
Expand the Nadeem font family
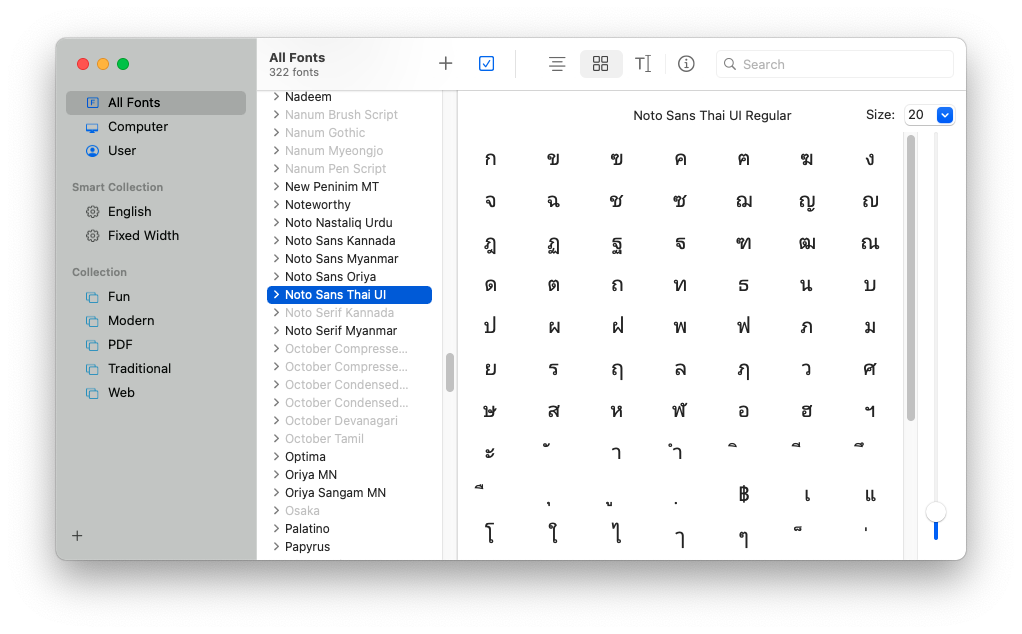pos(276,96)
